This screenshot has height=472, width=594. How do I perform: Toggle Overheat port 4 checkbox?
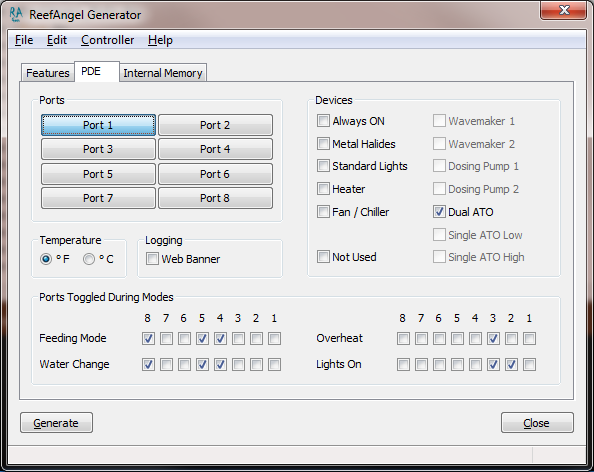pyautogui.click(x=475, y=338)
